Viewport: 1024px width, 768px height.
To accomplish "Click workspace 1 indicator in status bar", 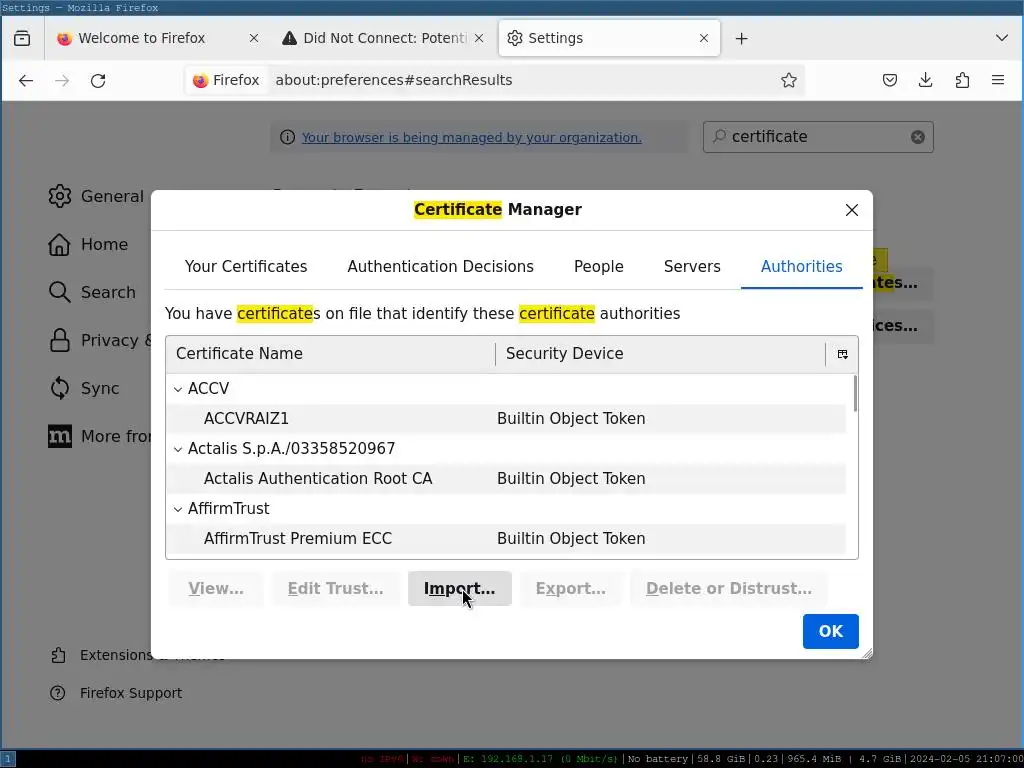I will pyautogui.click(x=8, y=759).
